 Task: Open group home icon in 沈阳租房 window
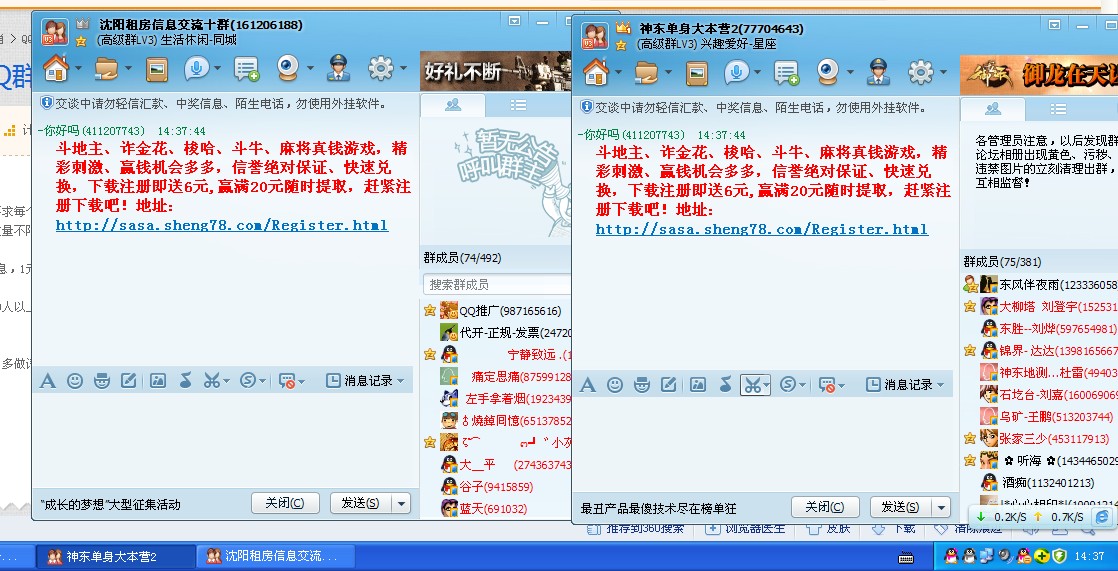click(56, 68)
